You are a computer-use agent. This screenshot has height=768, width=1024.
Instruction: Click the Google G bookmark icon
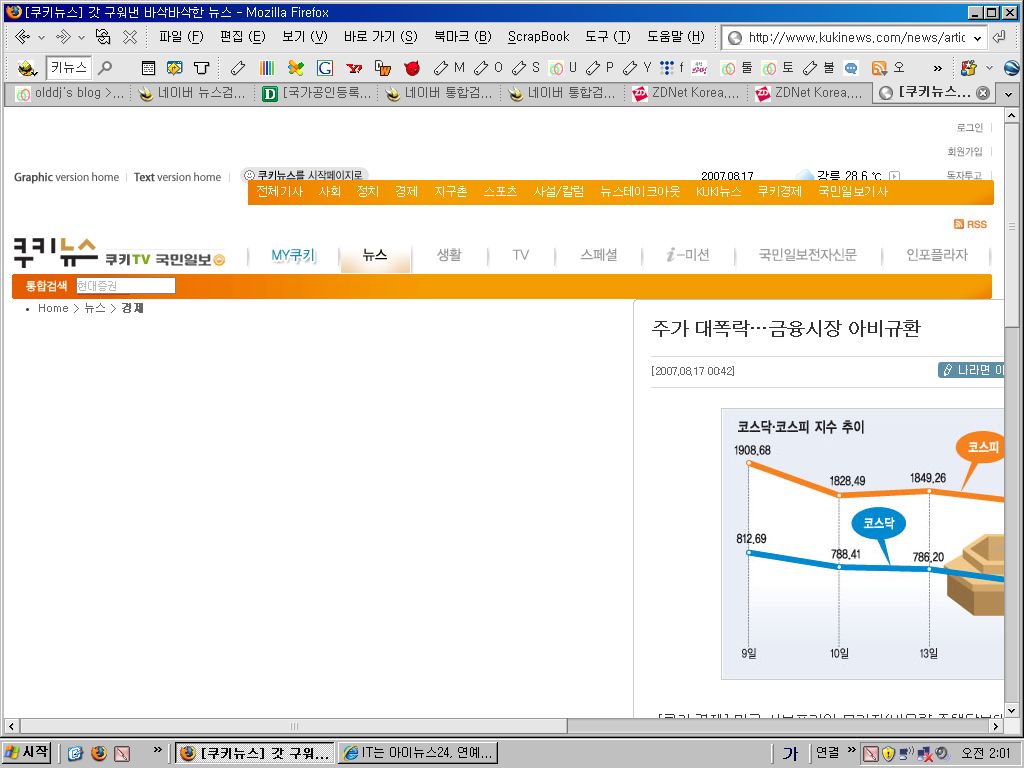325,67
